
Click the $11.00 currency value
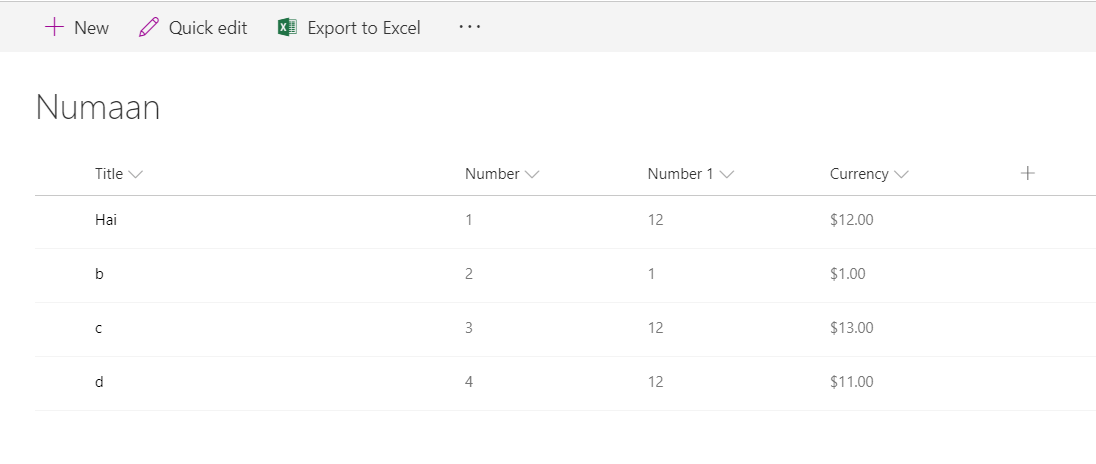click(x=851, y=382)
